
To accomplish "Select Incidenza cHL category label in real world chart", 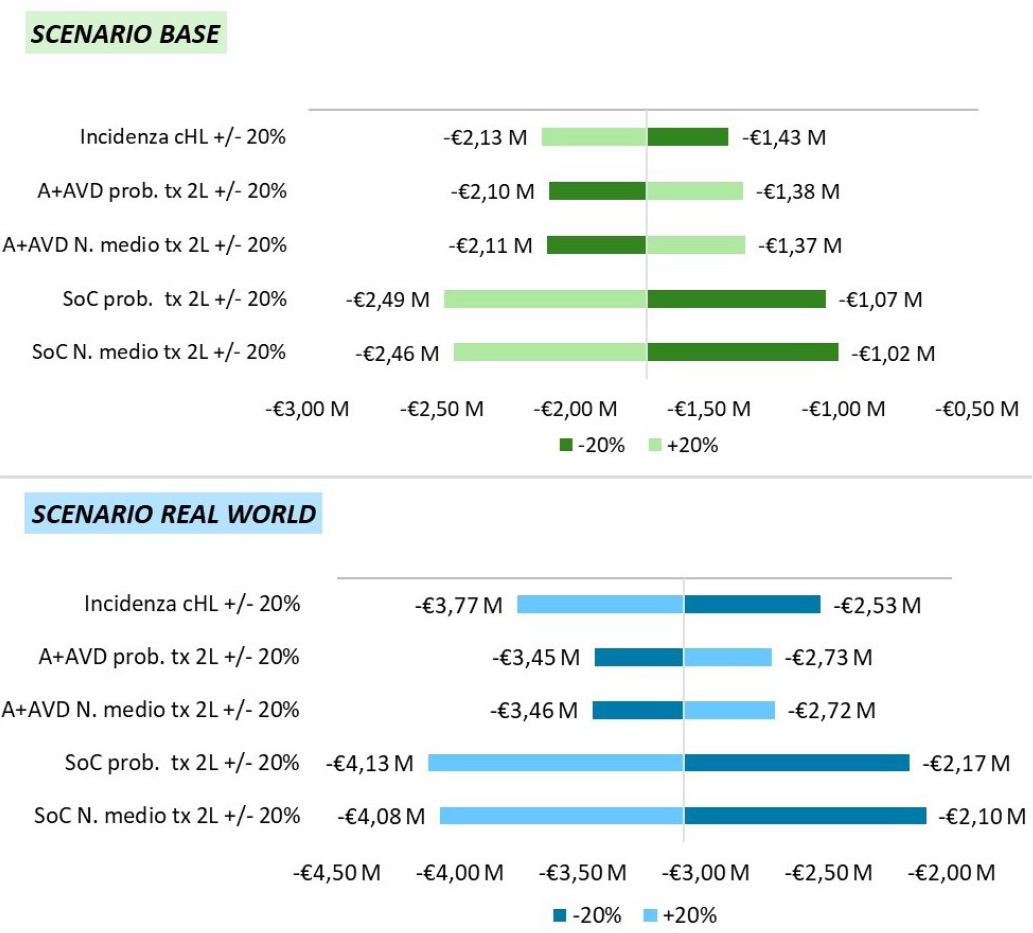I will pyautogui.click(x=192, y=604).
